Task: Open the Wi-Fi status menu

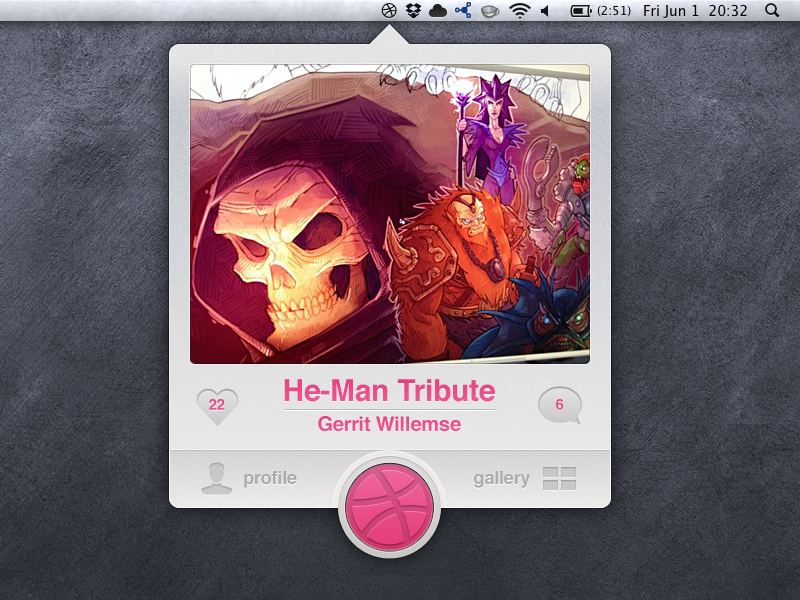Action: click(x=519, y=11)
